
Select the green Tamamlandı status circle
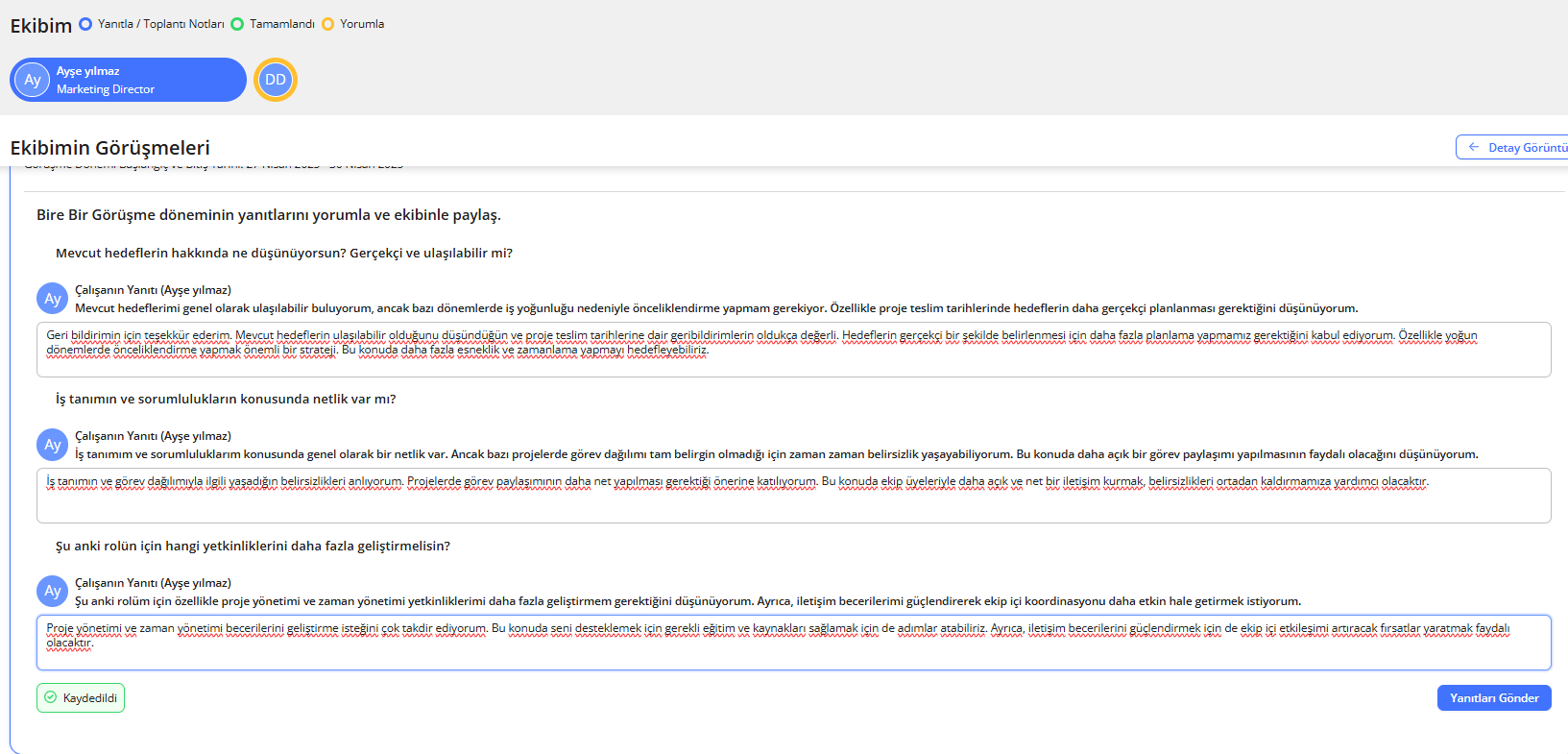pyautogui.click(x=237, y=24)
